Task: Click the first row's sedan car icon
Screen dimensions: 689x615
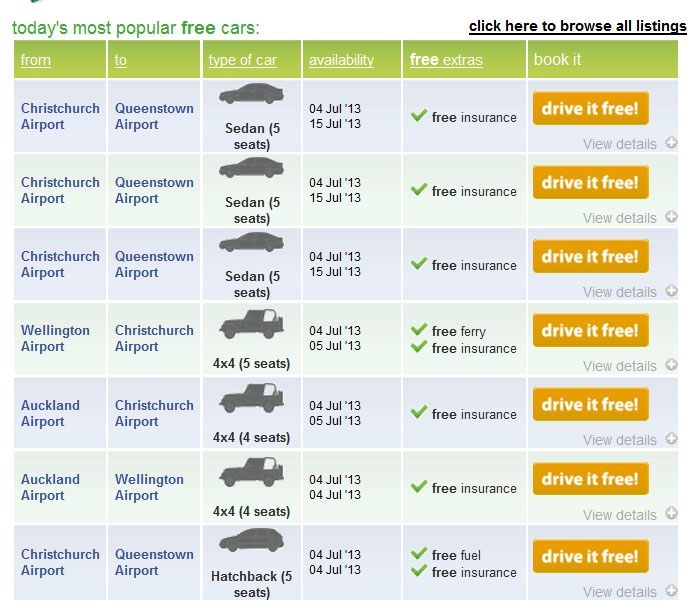Action: click(251, 95)
